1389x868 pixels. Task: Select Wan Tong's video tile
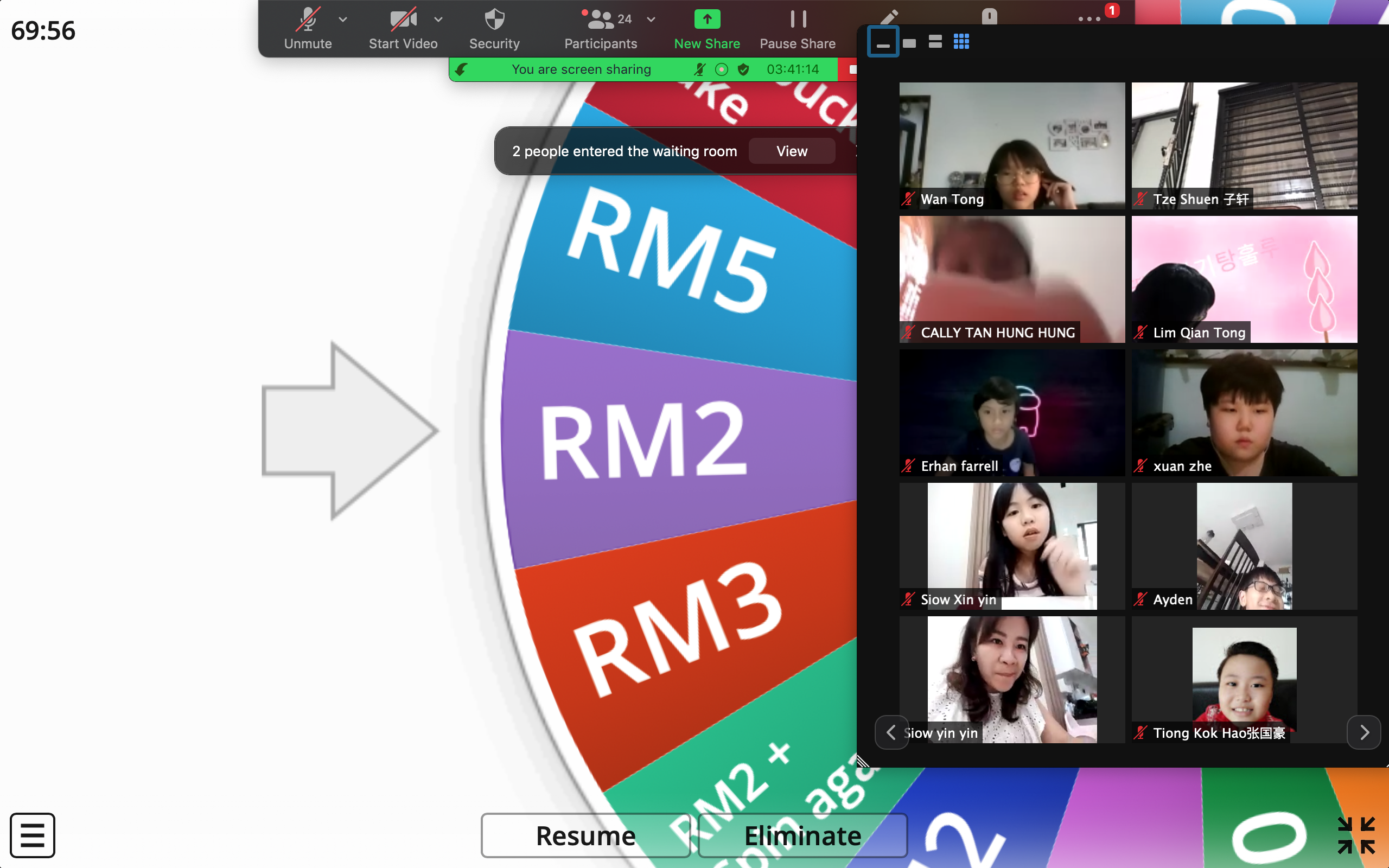pyautogui.click(x=1012, y=146)
